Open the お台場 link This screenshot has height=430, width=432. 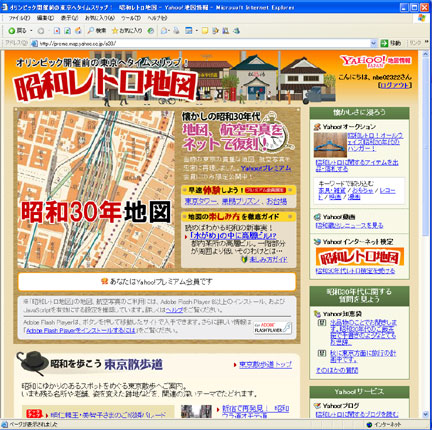[277, 201]
